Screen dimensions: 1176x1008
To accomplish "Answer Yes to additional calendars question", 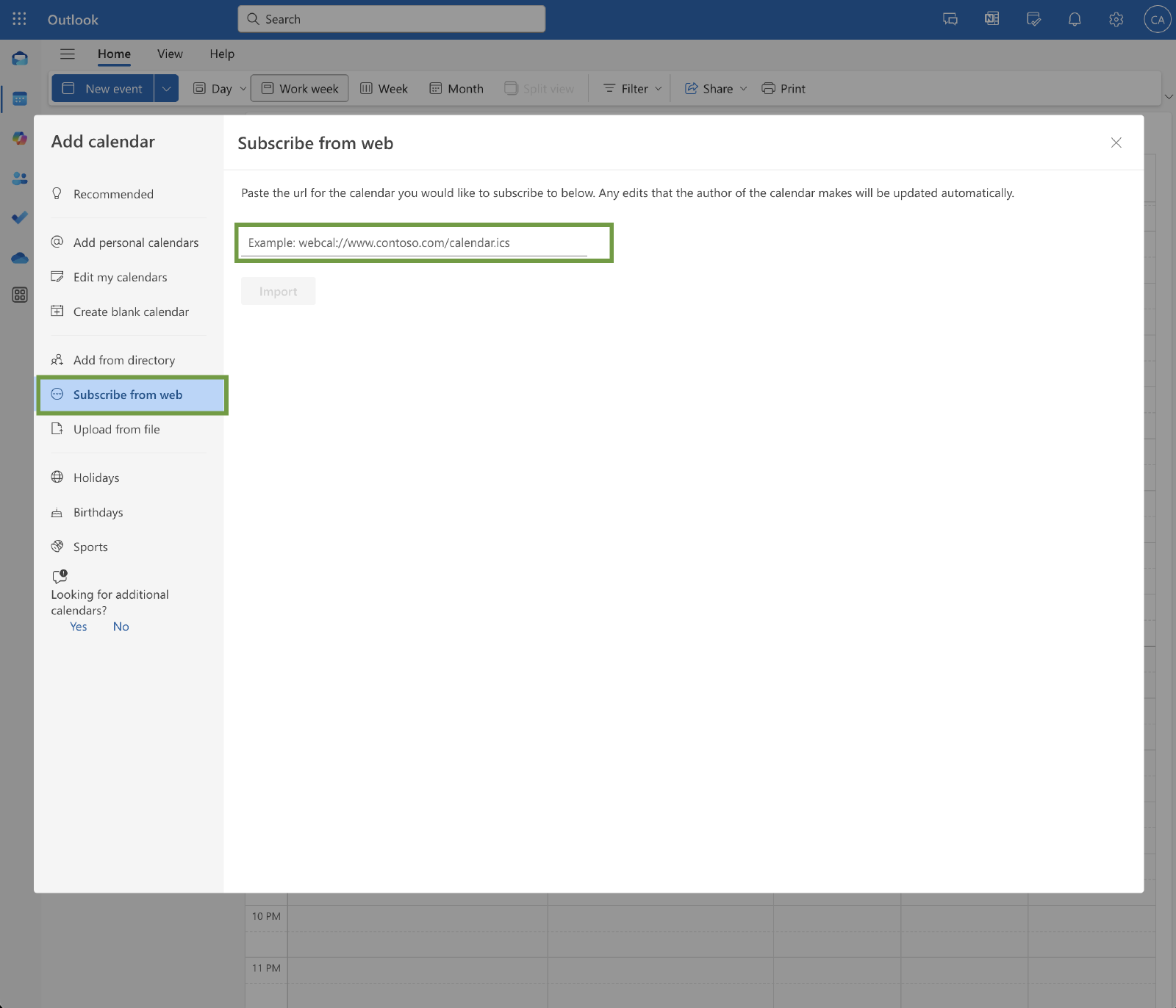I will pos(79,627).
